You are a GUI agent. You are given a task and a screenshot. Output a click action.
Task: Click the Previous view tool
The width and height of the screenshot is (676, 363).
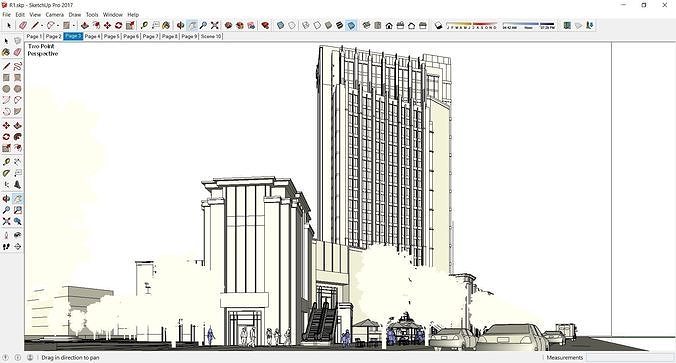click(x=17, y=221)
